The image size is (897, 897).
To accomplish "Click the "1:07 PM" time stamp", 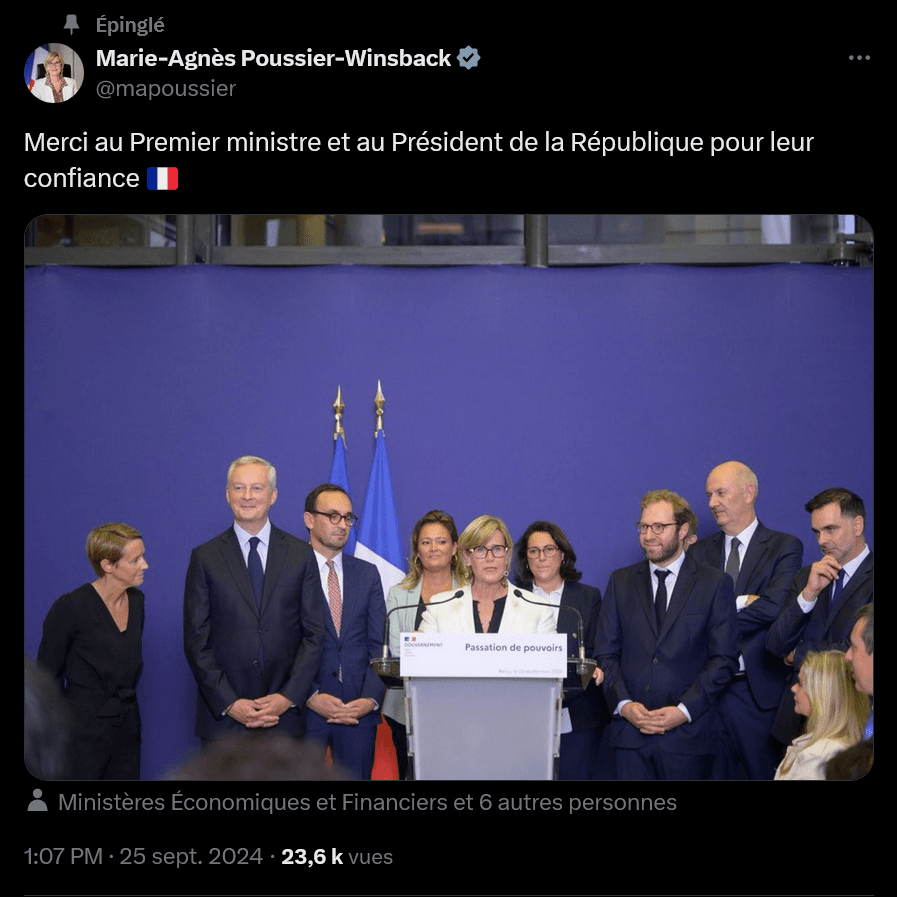I will click(63, 856).
